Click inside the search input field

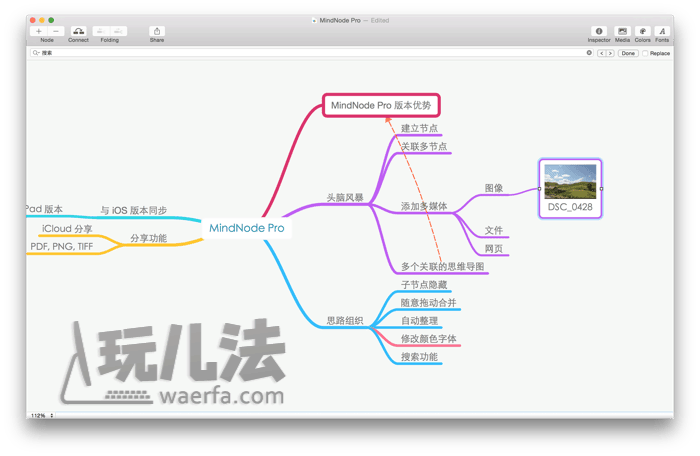coord(312,53)
